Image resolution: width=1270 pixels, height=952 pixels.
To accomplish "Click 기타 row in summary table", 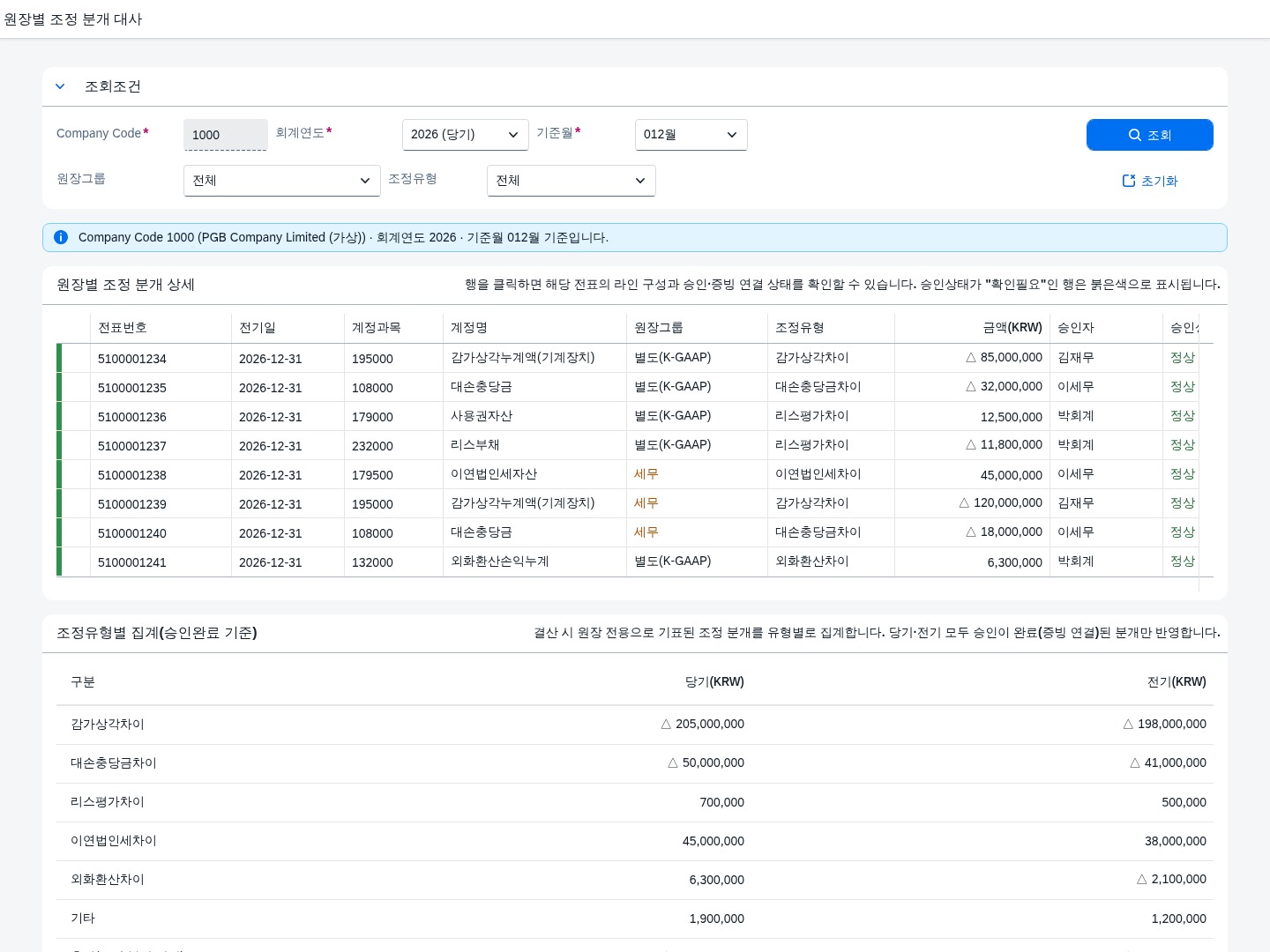I will 635,919.
